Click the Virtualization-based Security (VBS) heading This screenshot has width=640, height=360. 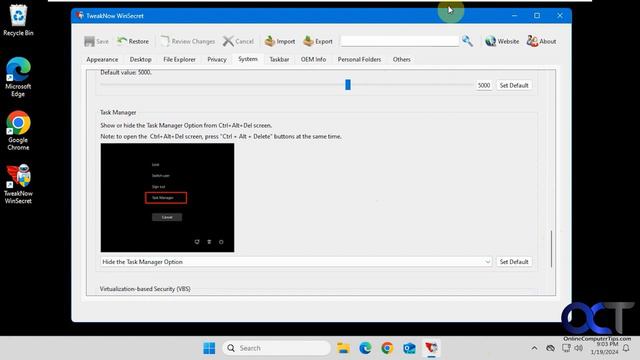(x=145, y=289)
